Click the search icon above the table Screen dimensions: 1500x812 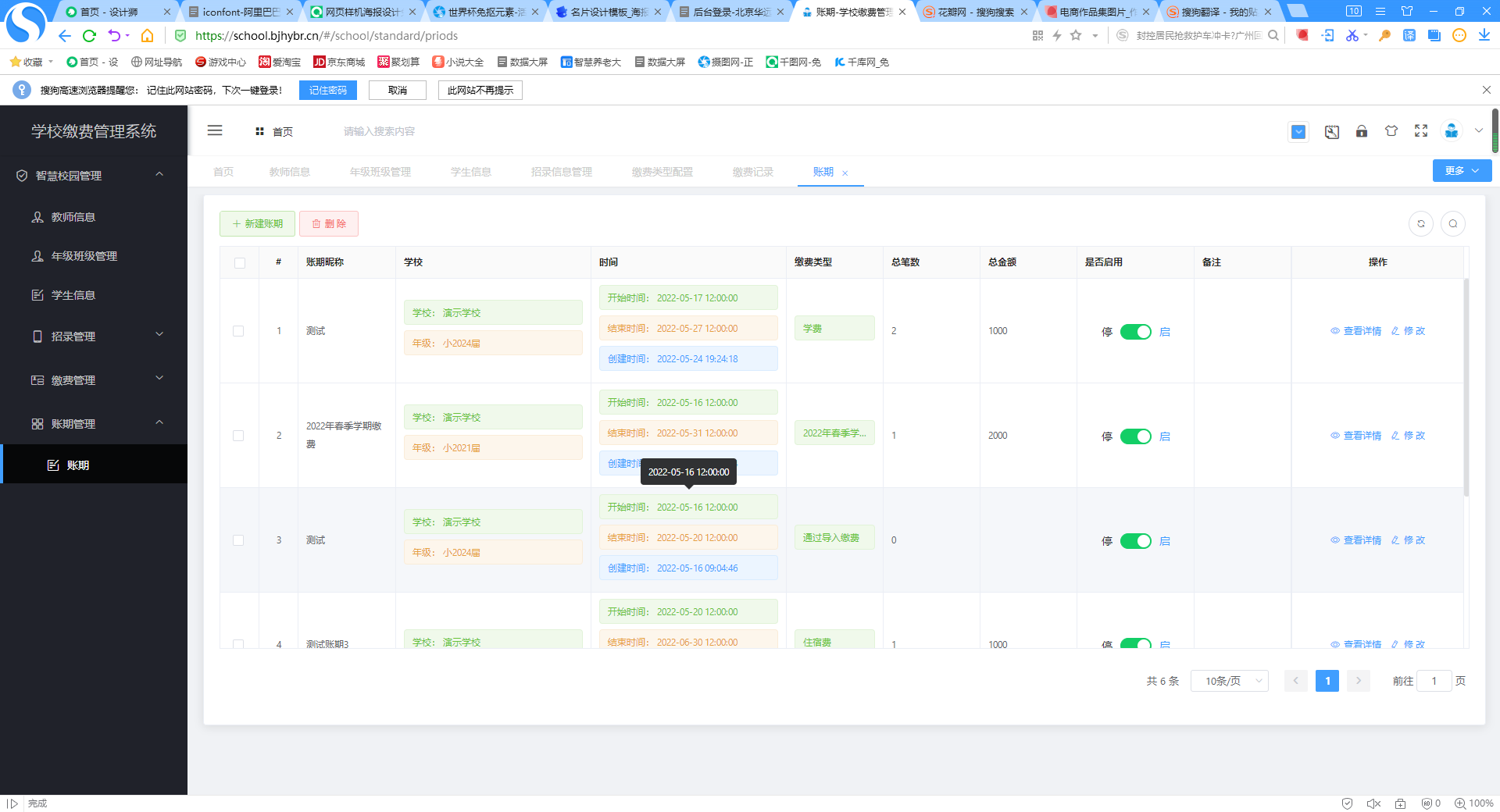(x=1452, y=224)
